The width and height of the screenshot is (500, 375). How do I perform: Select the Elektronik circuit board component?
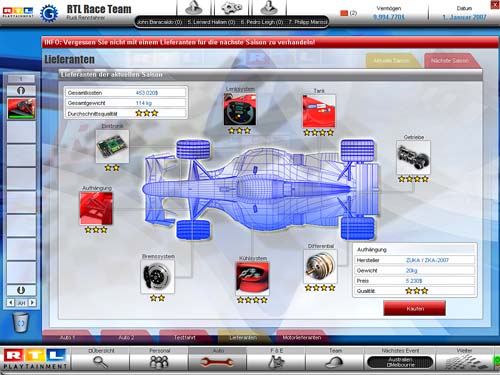point(112,146)
